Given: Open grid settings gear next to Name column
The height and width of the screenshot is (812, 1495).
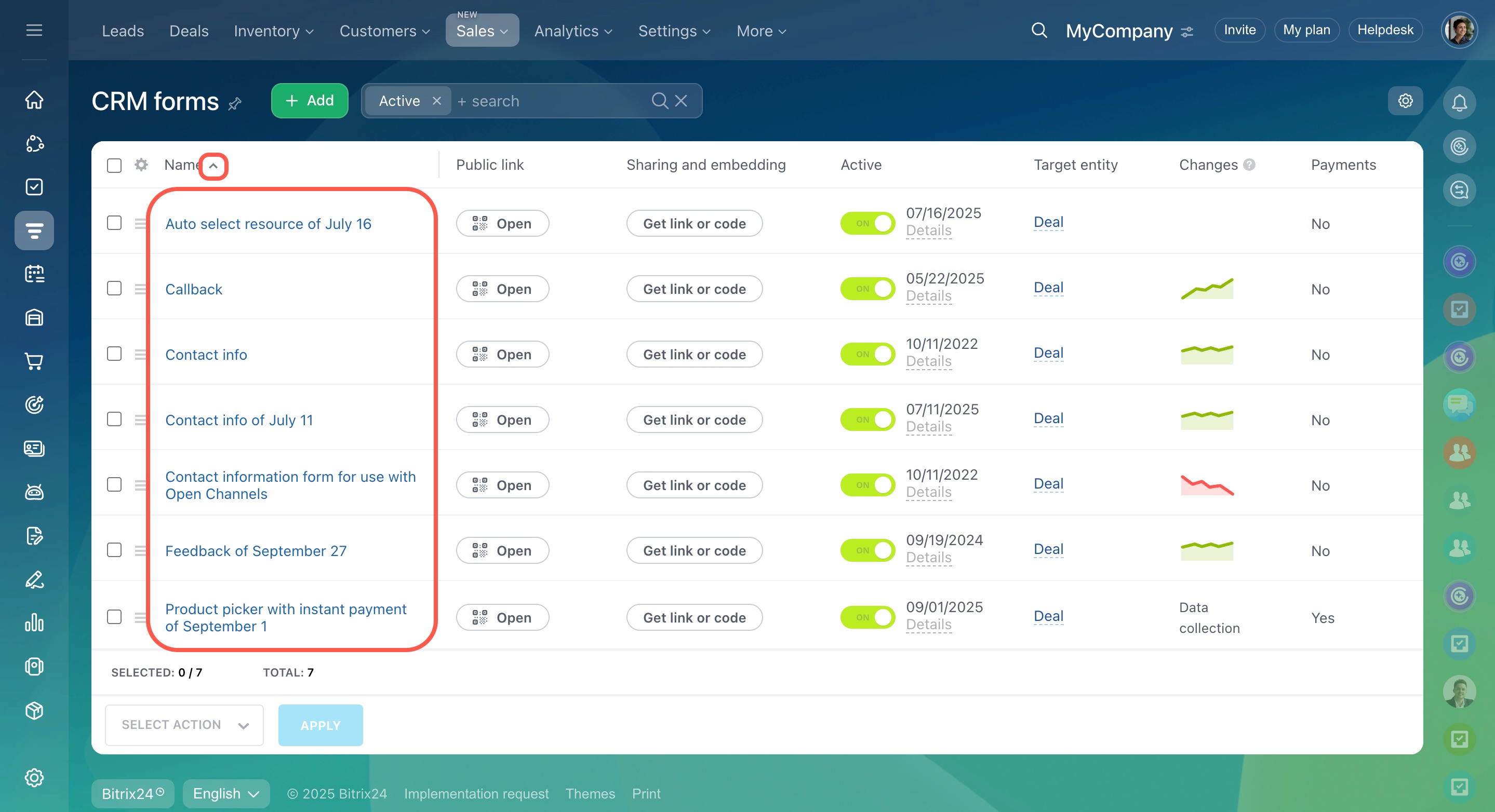Looking at the screenshot, I should coord(141,165).
